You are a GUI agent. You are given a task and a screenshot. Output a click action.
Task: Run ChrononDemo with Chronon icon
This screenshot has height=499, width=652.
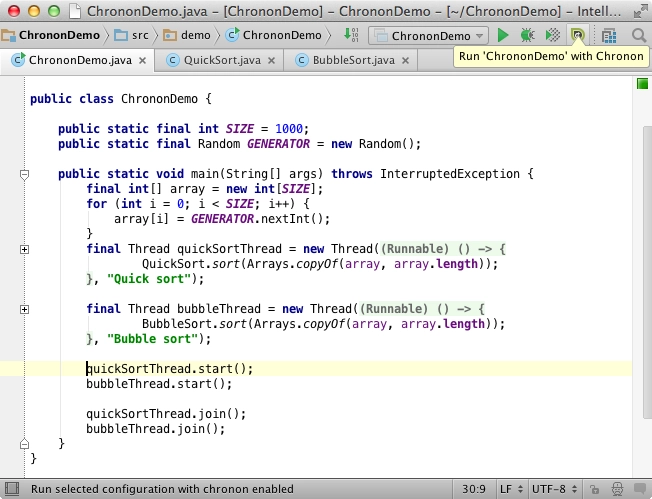point(578,35)
